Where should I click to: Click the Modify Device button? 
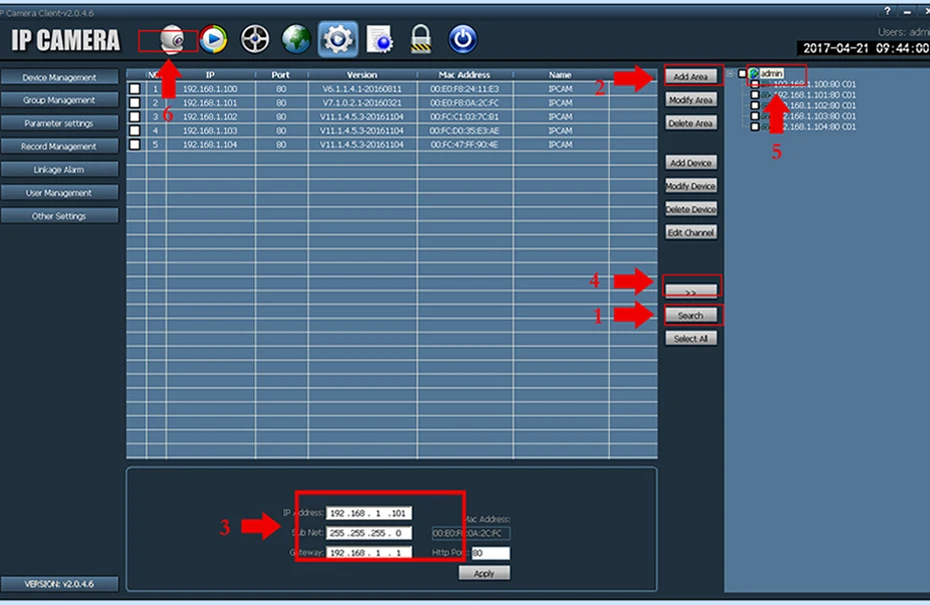tap(691, 186)
